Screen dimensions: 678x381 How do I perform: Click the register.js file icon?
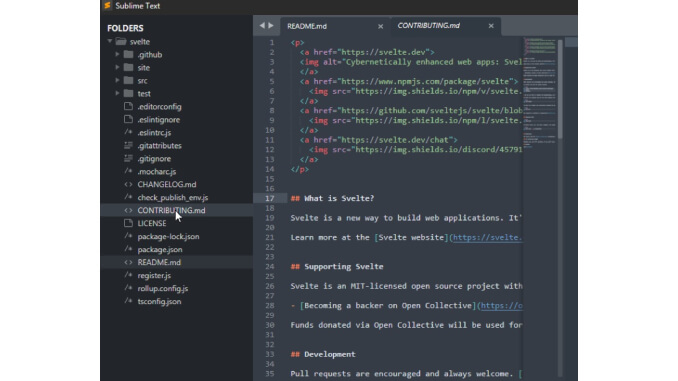(x=128, y=275)
